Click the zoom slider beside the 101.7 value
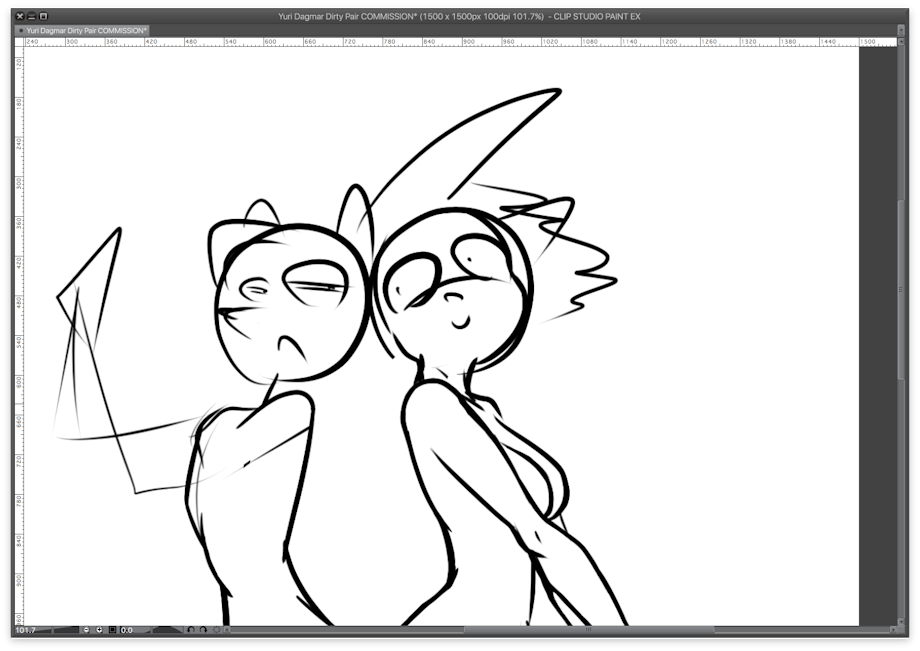This screenshot has width=920, height=651. pos(66,630)
